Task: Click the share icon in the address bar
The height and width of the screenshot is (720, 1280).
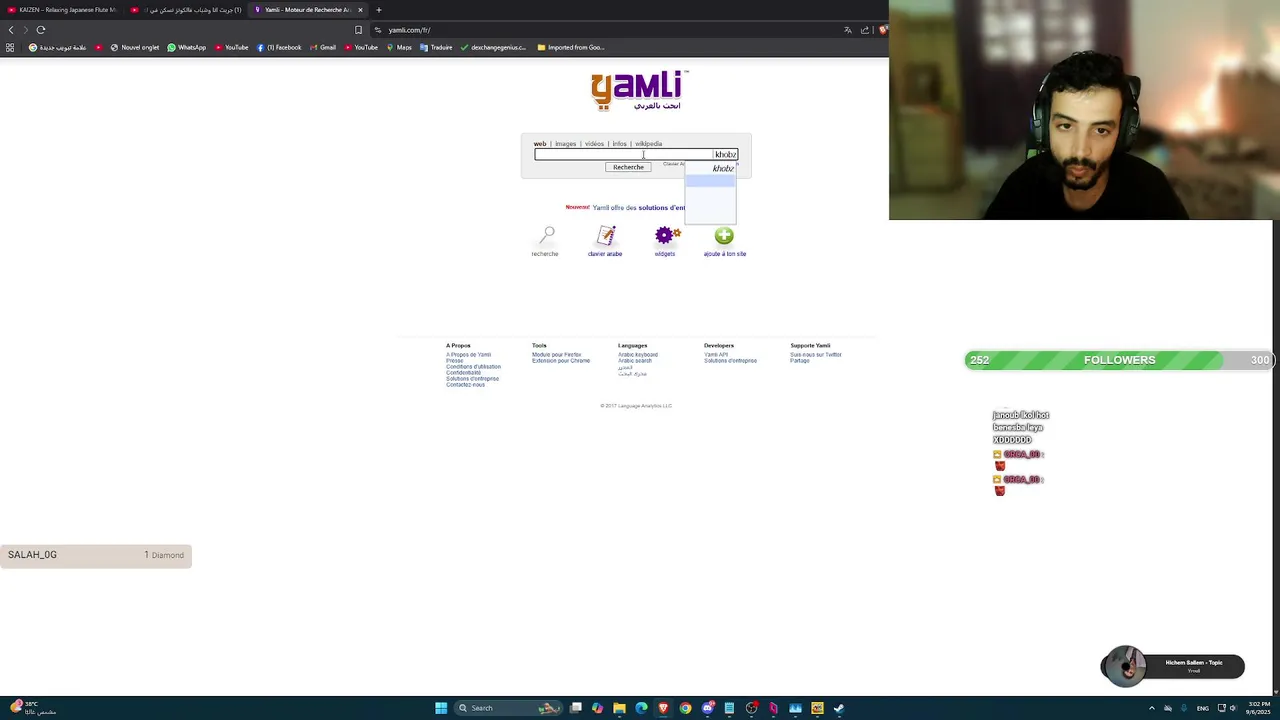Action: 865,30
